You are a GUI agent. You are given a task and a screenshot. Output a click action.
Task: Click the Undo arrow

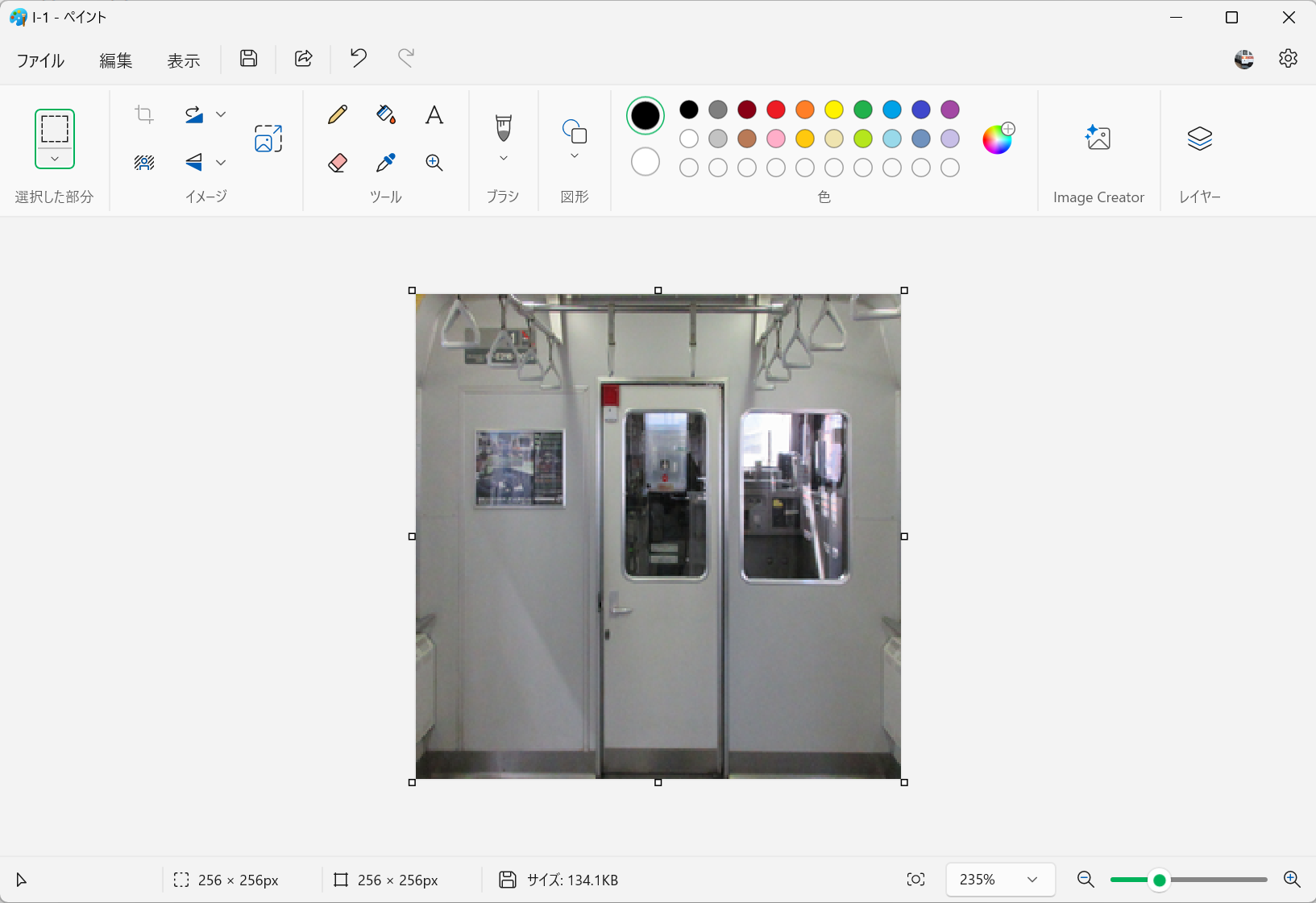(x=358, y=57)
